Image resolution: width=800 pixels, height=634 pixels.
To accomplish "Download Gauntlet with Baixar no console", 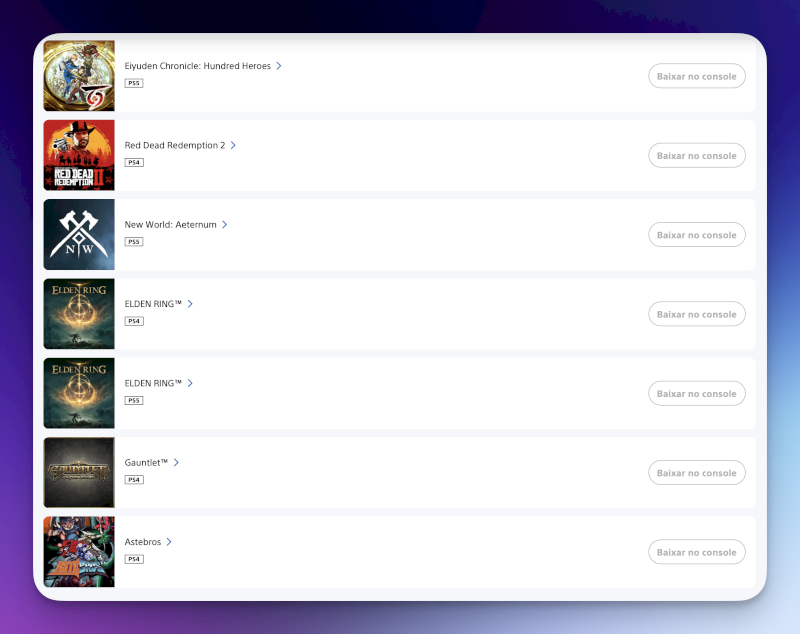I will coord(696,473).
